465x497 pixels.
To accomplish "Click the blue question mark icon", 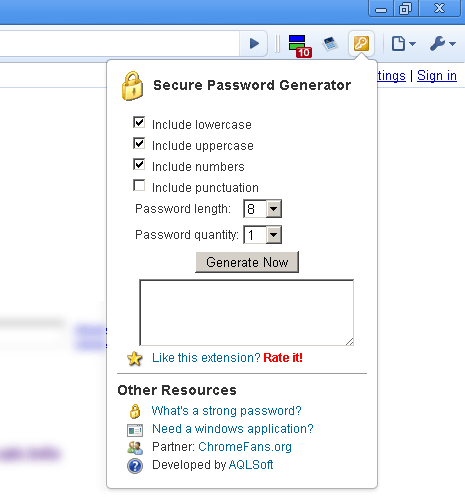I will pos(135,466).
